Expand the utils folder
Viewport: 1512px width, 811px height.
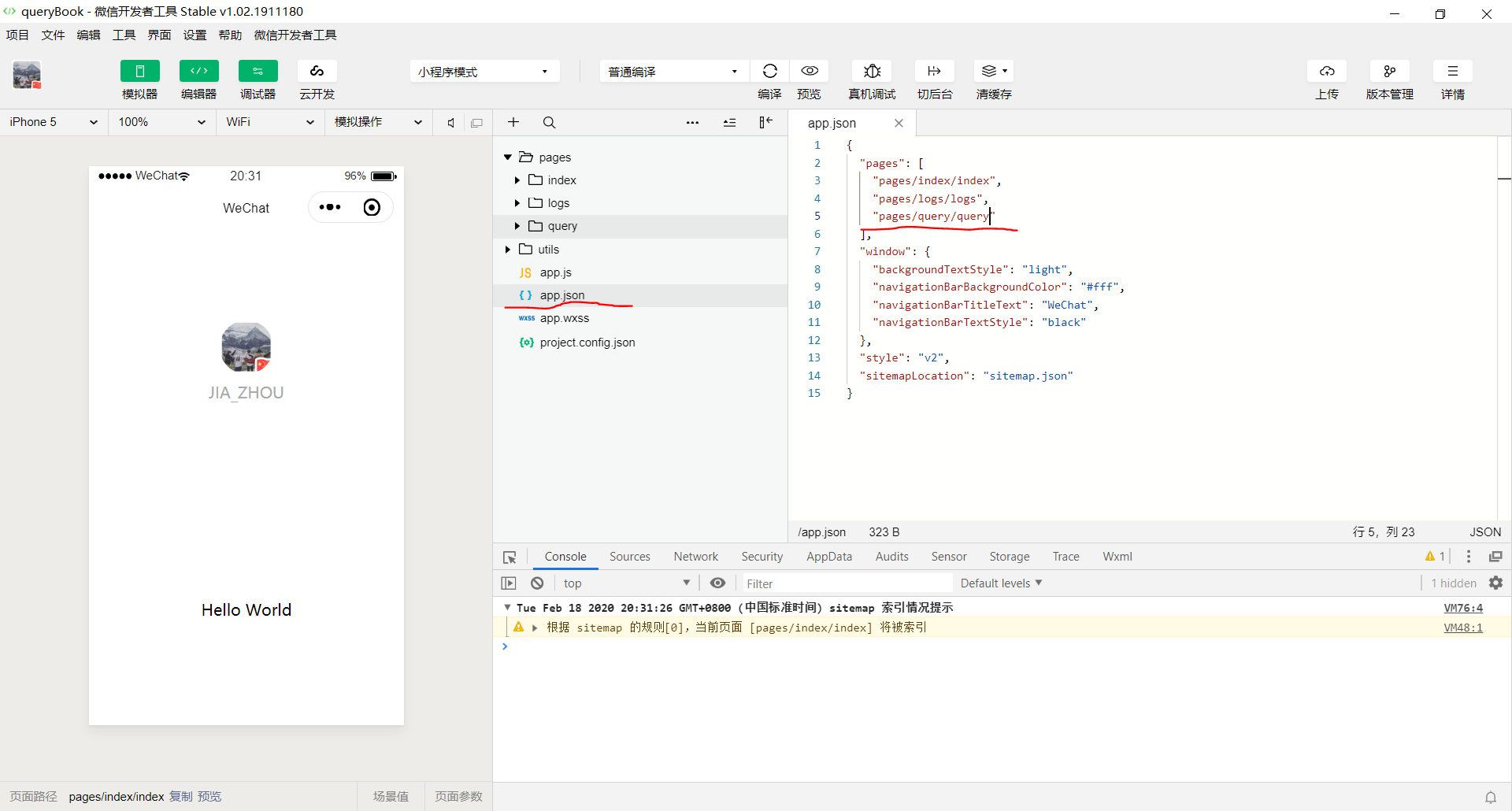pos(508,250)
